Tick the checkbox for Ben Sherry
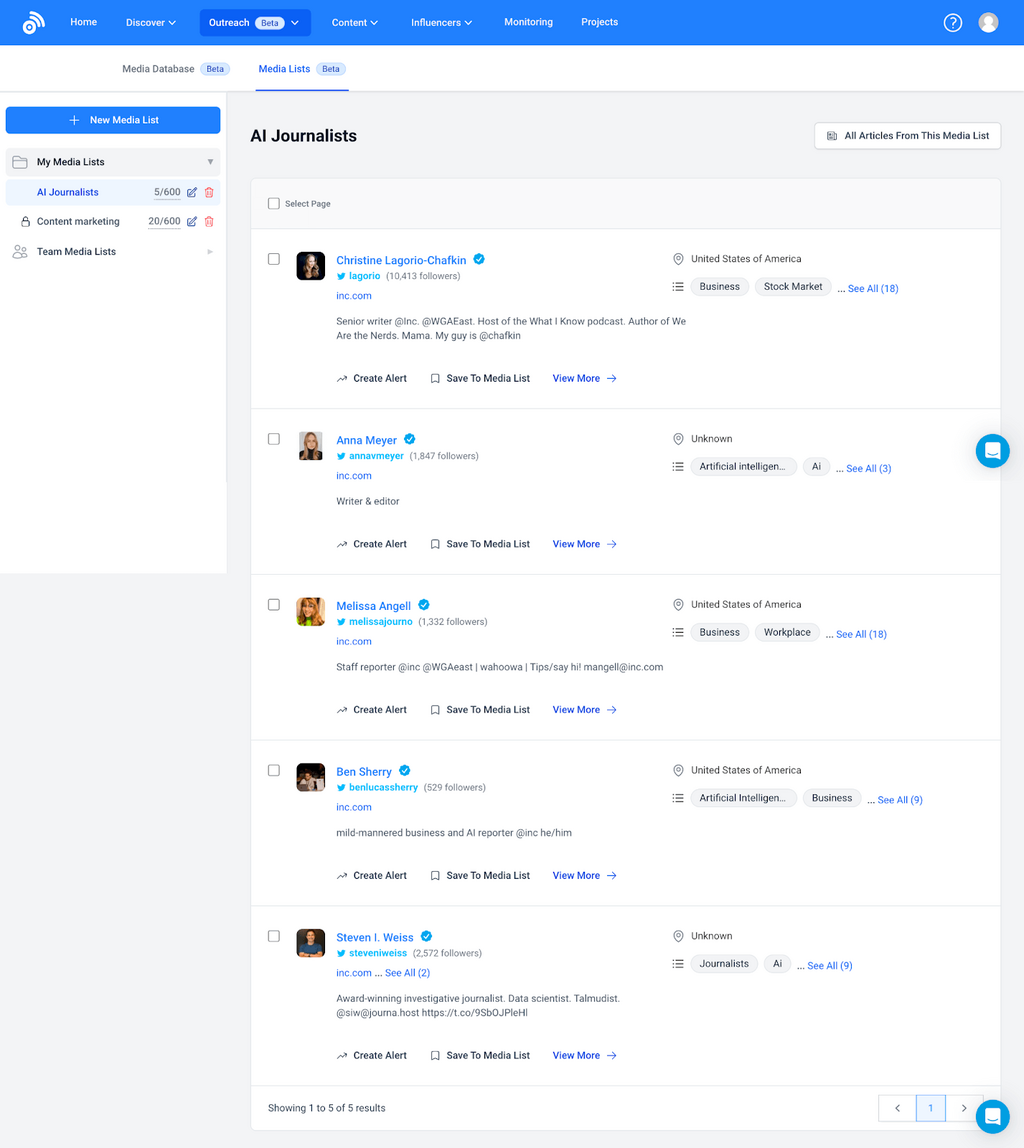1024x1148 pixels. pyautogui.click(x=274, y=771)
